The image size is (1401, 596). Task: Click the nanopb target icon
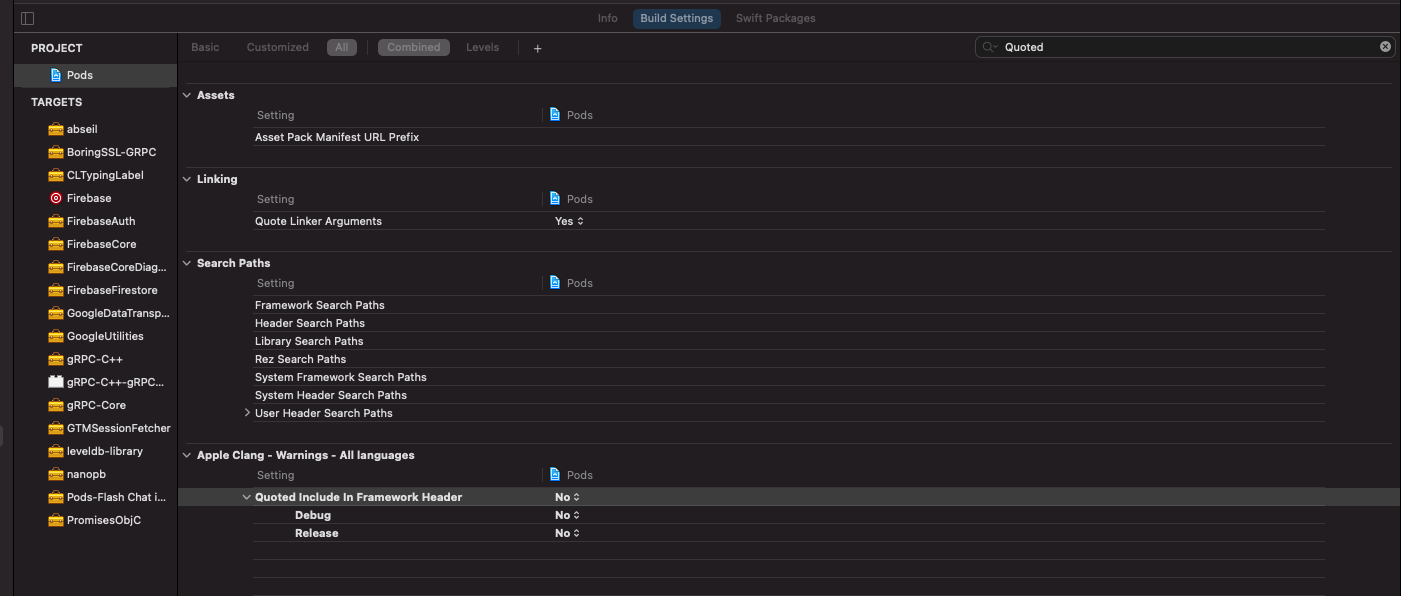pos(56,474)
